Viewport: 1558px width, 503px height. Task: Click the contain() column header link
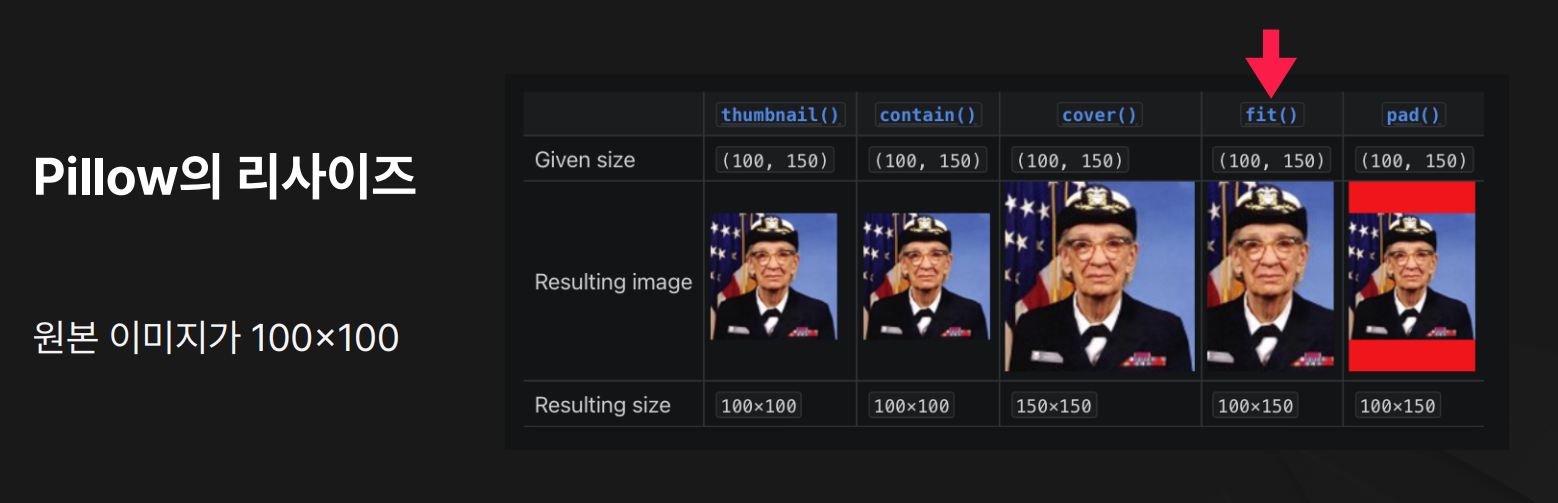tap(927, 114)
